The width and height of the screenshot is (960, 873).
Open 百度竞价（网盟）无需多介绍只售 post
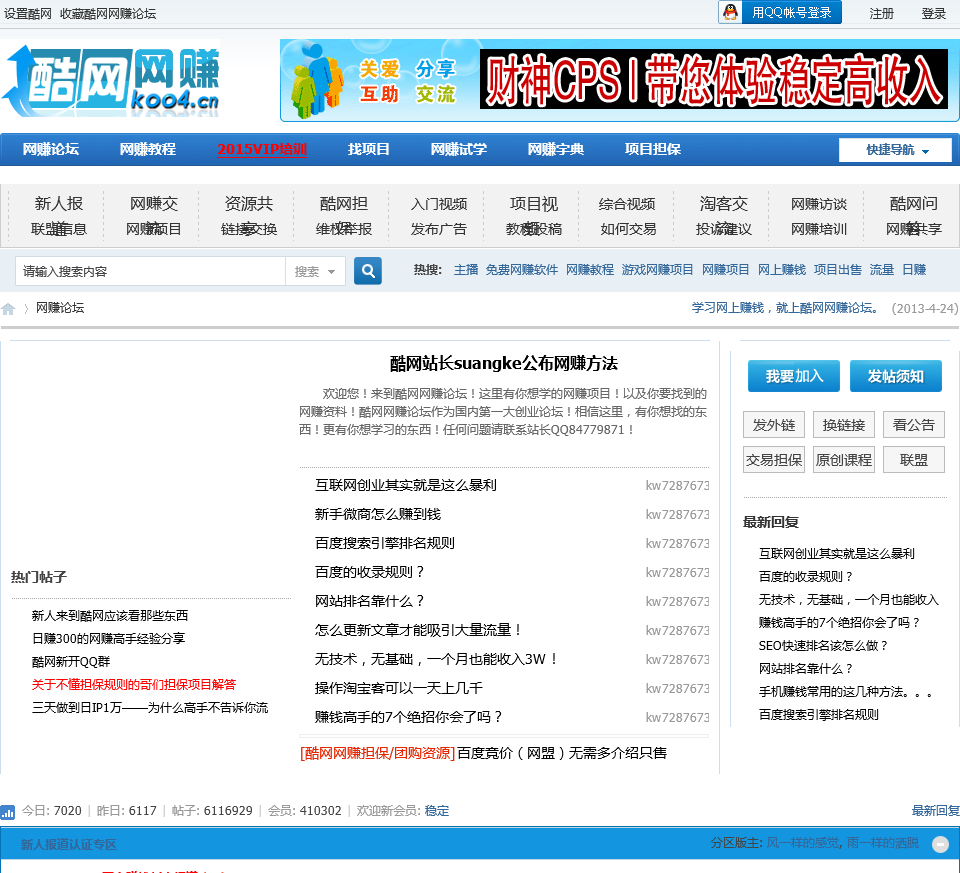[x=562, y=753]
